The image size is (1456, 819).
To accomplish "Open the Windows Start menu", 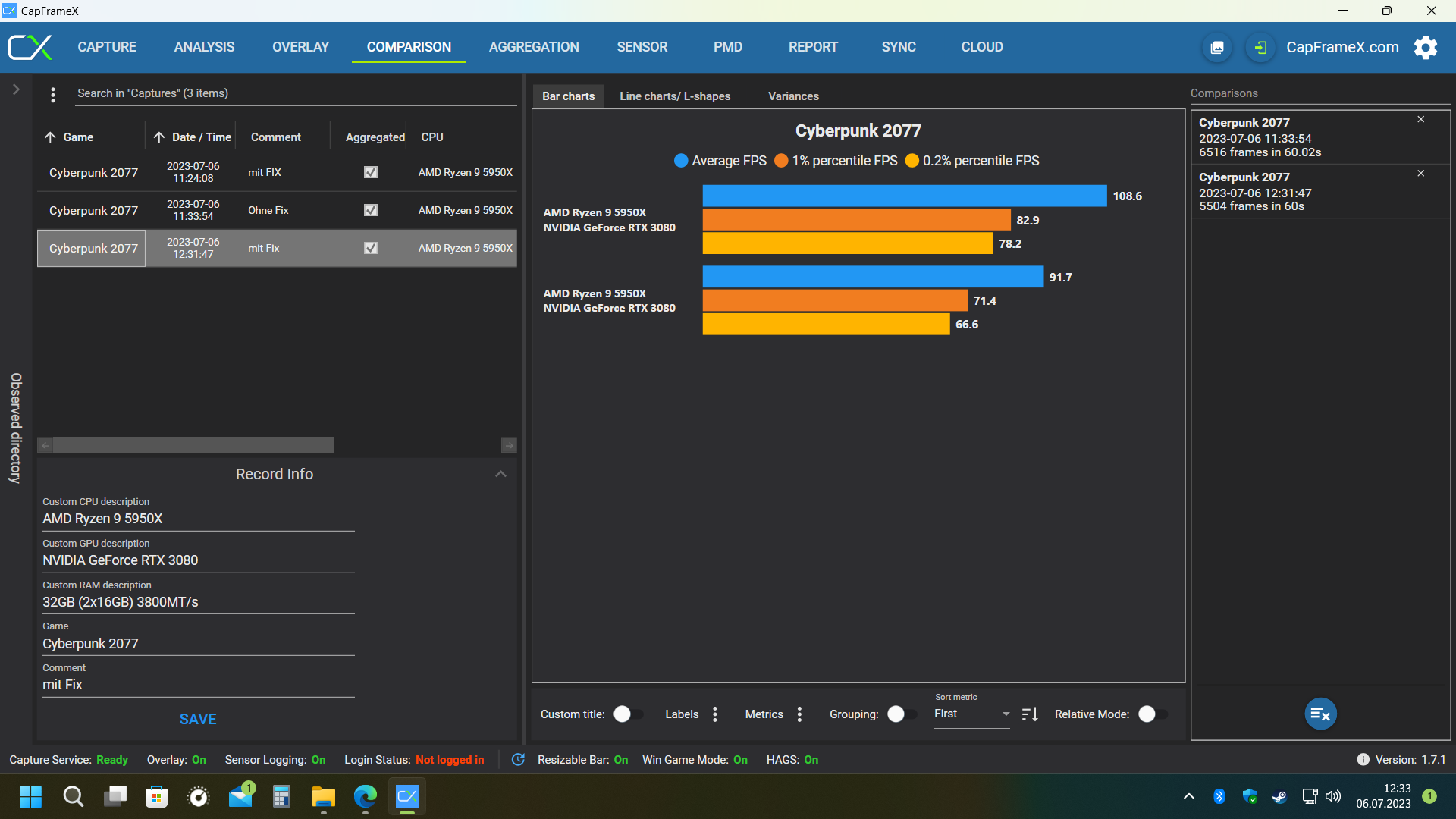I will (30, 796).
